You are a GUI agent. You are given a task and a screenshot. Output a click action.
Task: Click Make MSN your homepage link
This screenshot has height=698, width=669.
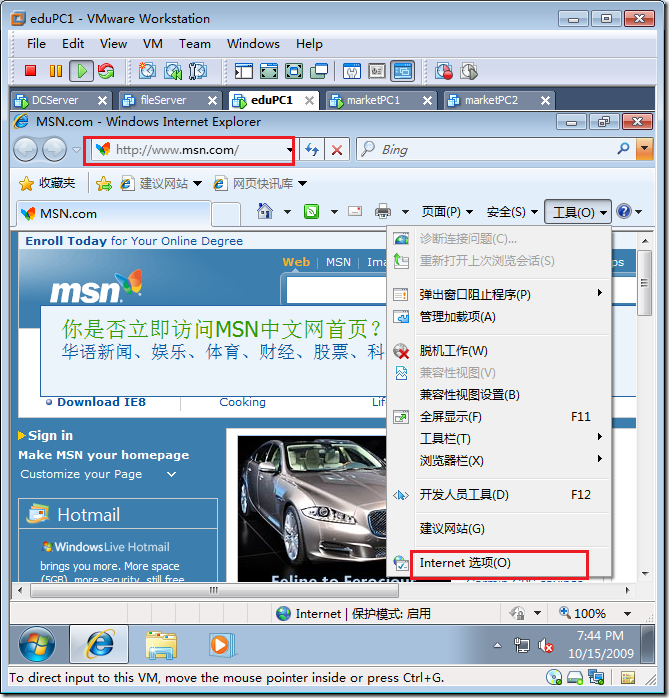coord(104,455)
